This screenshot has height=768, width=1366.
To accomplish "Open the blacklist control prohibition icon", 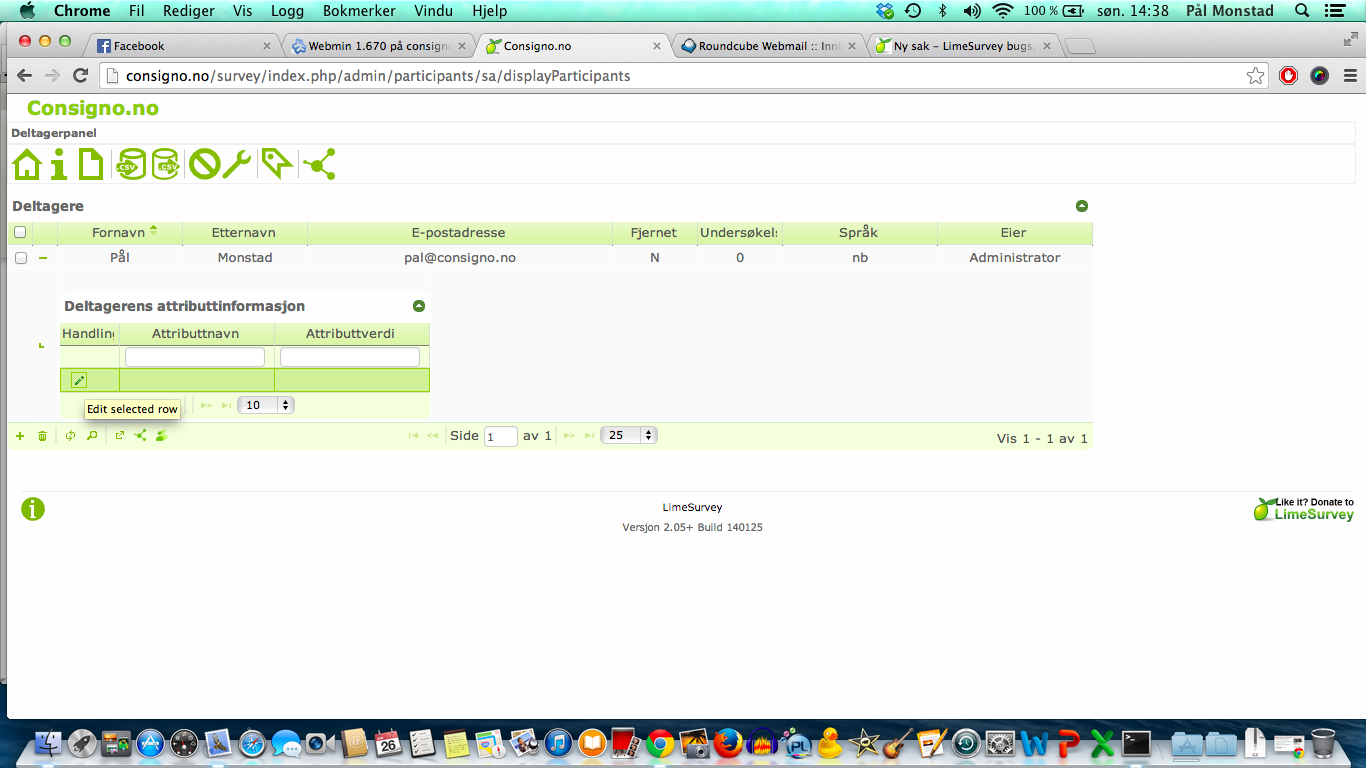I will pyautogui.click(x=204, y=164).
